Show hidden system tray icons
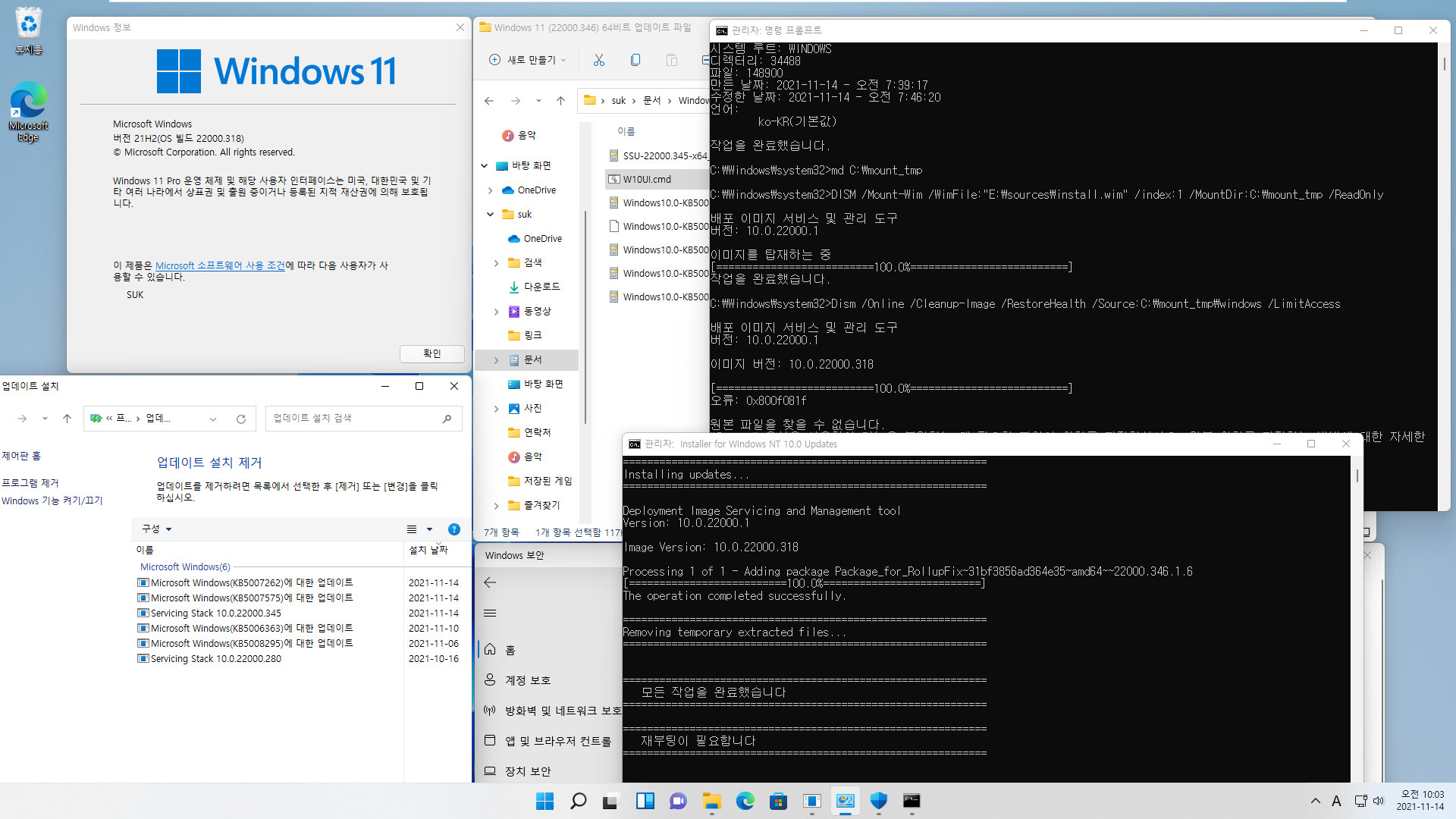This screenshot has height=819, width=1456. point(1316,801)
